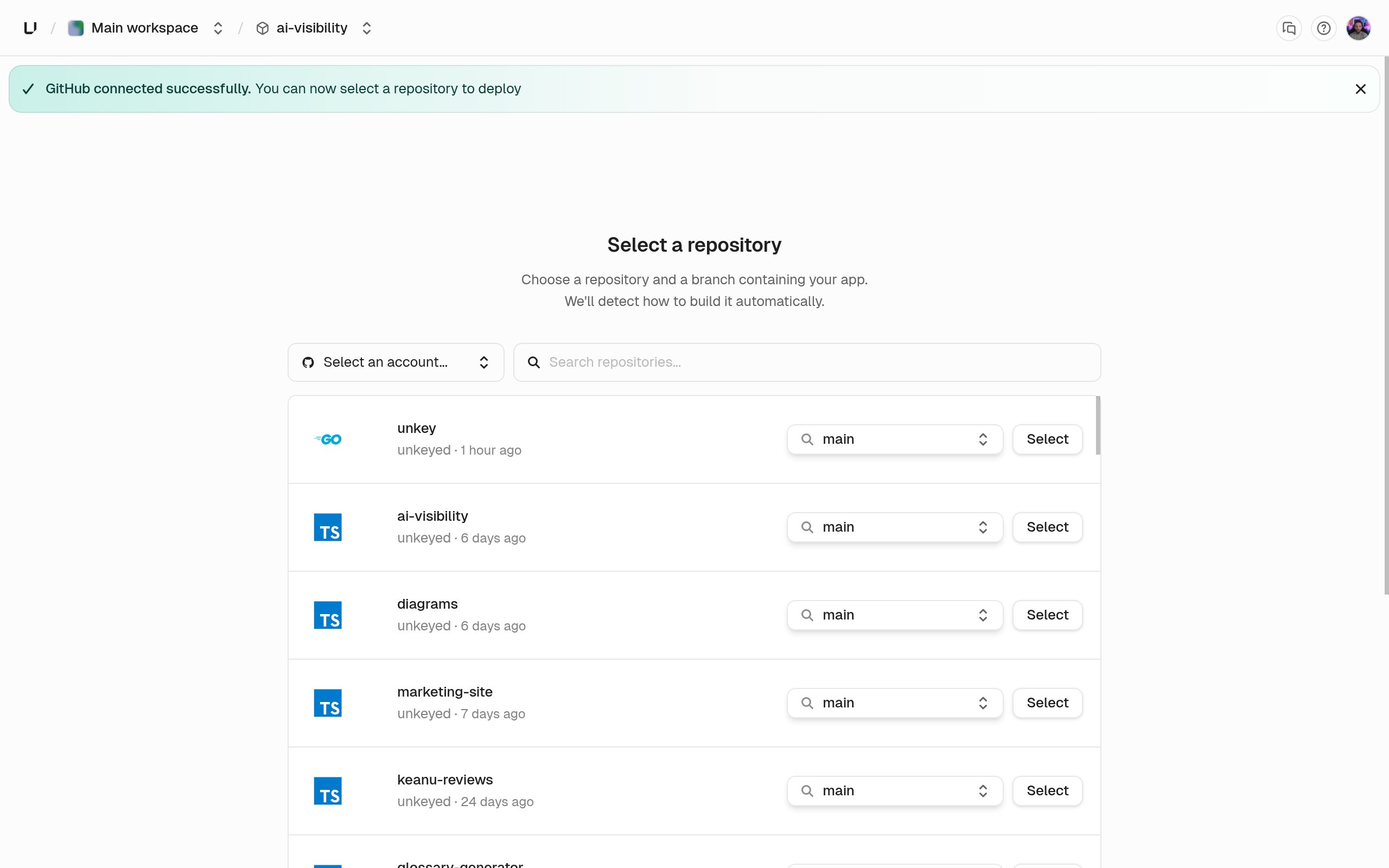The image size is (1389, 868).
Task: Open branch dropdown for keanu-reviews repository
Action: [895, 790]
